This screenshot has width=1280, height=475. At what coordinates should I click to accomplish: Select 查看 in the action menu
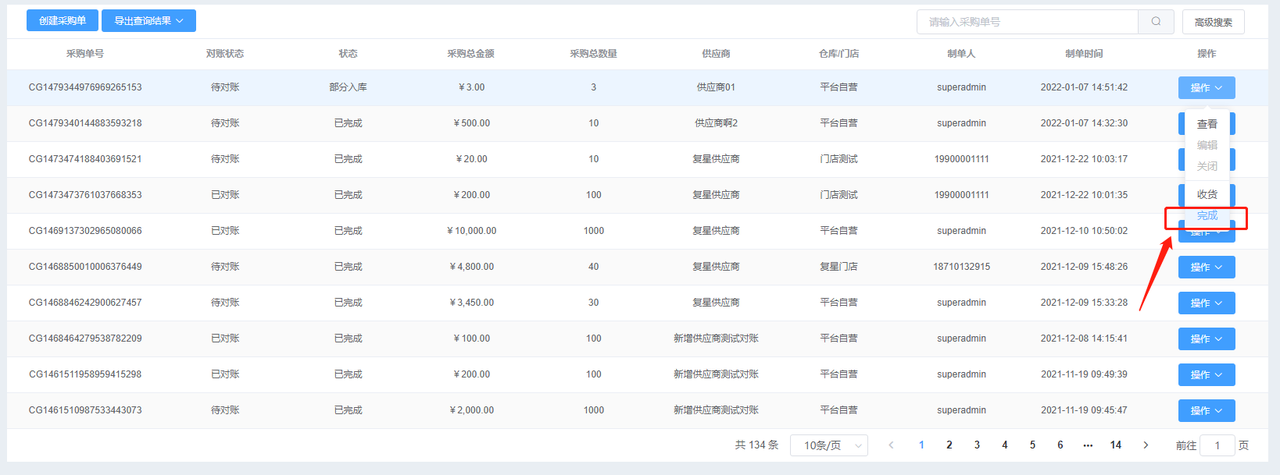(1207, 124)
